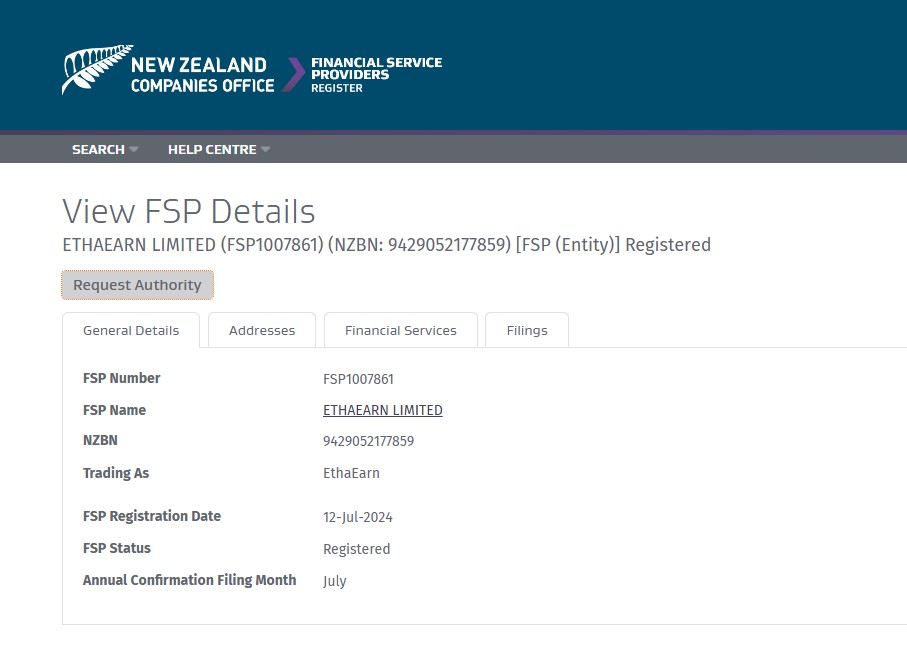Click the ETHAEARN LIMITED subtitle line
The width and height of the screenshot is (907, 647).
click(x=386, y=245)
